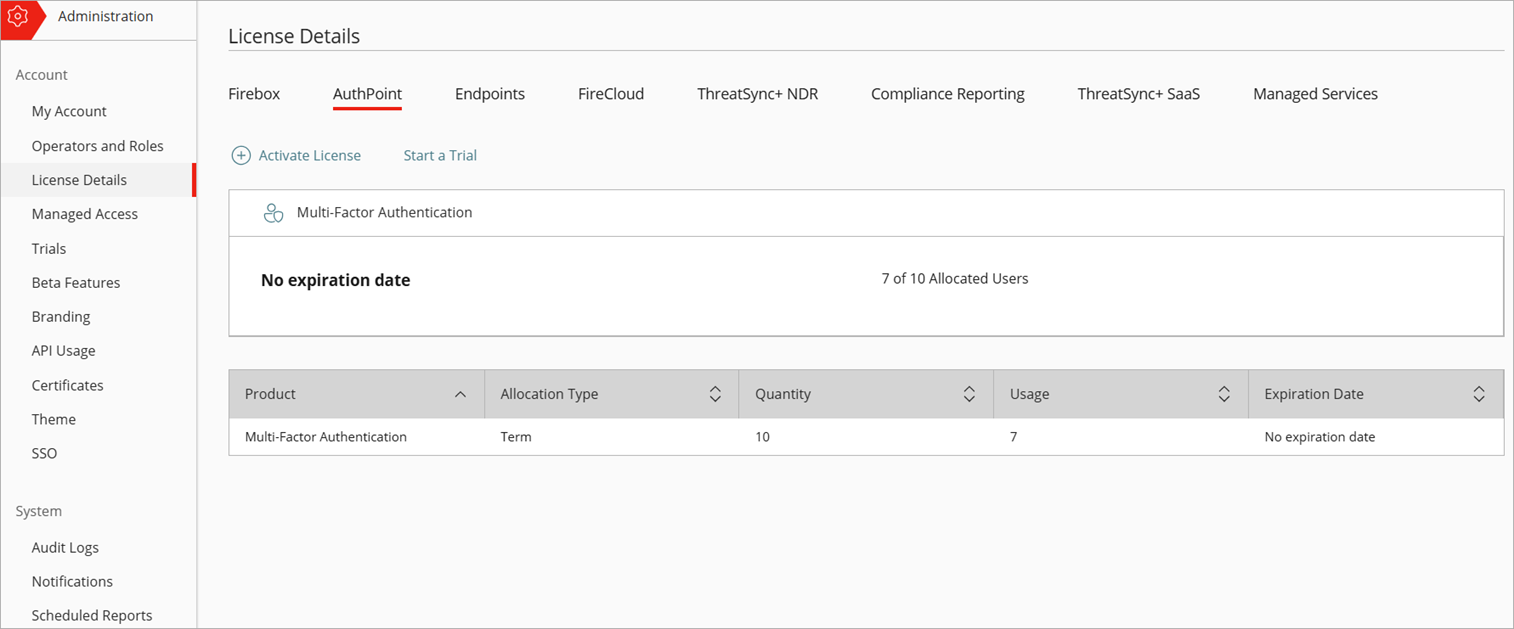Go to the Compliance Reporting tab
This screenshot has height=629, width=1514.
point(947,94)
